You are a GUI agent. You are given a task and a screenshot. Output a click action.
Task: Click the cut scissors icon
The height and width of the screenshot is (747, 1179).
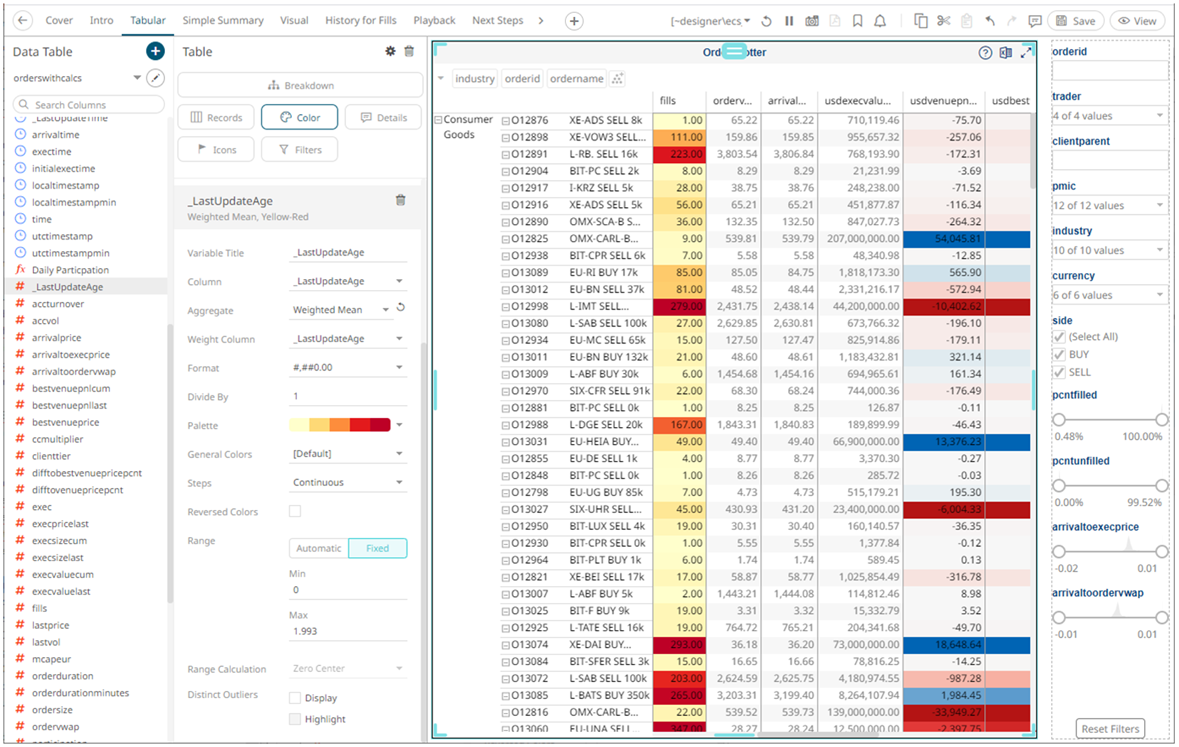coord(943,21)
